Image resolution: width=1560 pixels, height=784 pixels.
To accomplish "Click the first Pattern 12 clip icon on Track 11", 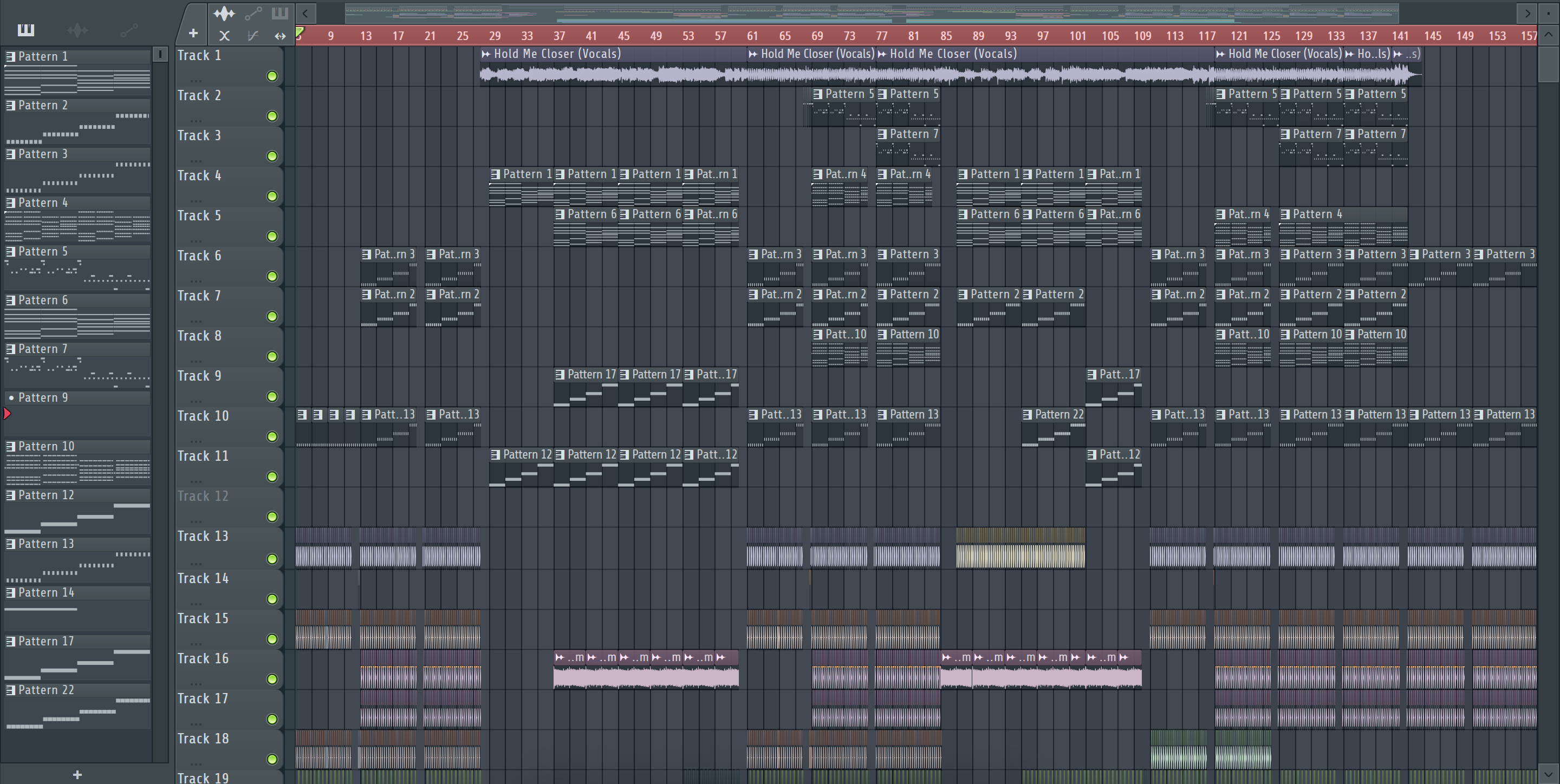I will point(496,455).
